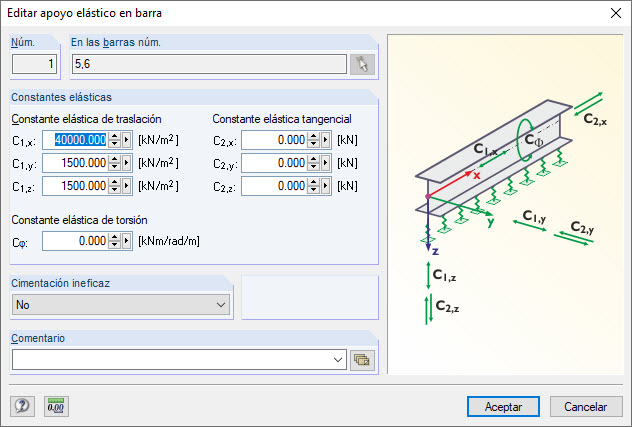Click the units and decimals 0.00 icon

click(56, 405)
